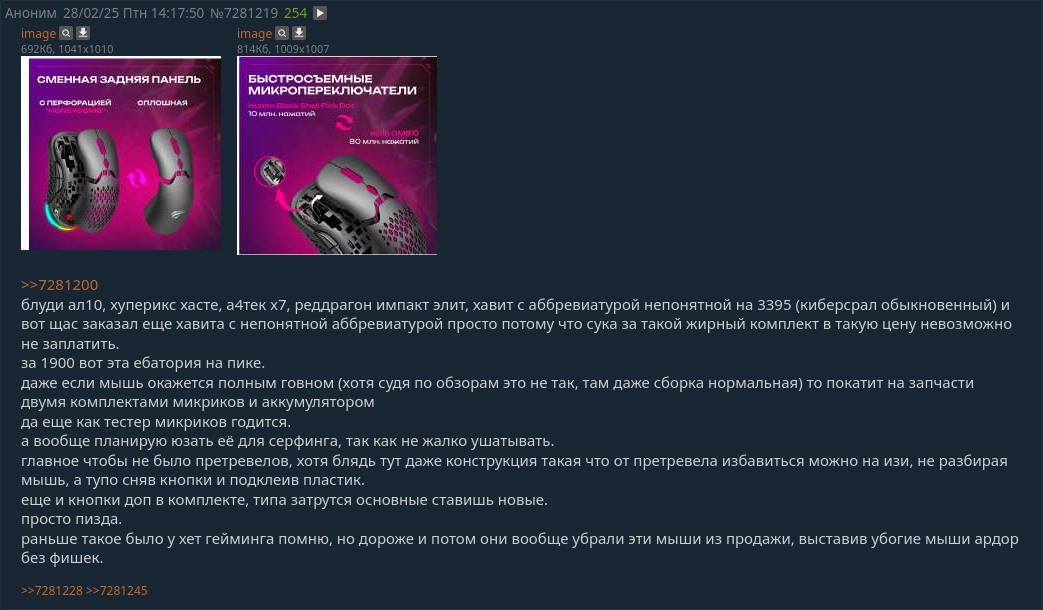1043x610 pixels.
Task: Jump to reply >>7281245
Action: pyautogui.click(x=116, y=591)
